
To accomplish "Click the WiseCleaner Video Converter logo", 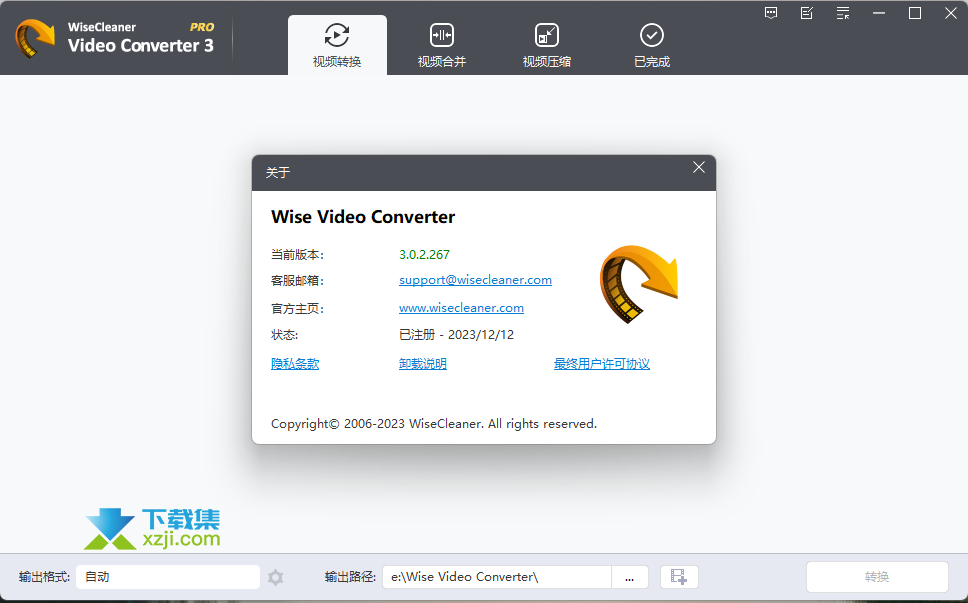I will 115,38.
